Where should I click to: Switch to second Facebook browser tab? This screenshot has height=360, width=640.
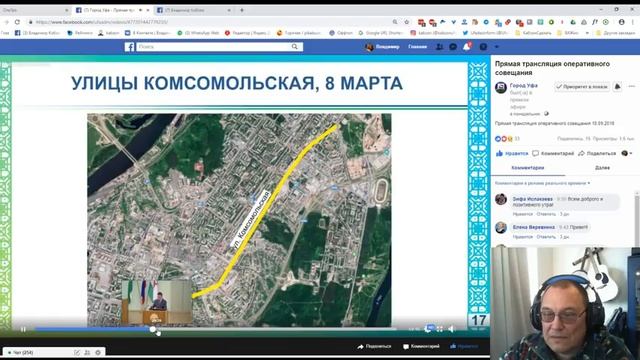pyautogui.click(x=194, y=10)
